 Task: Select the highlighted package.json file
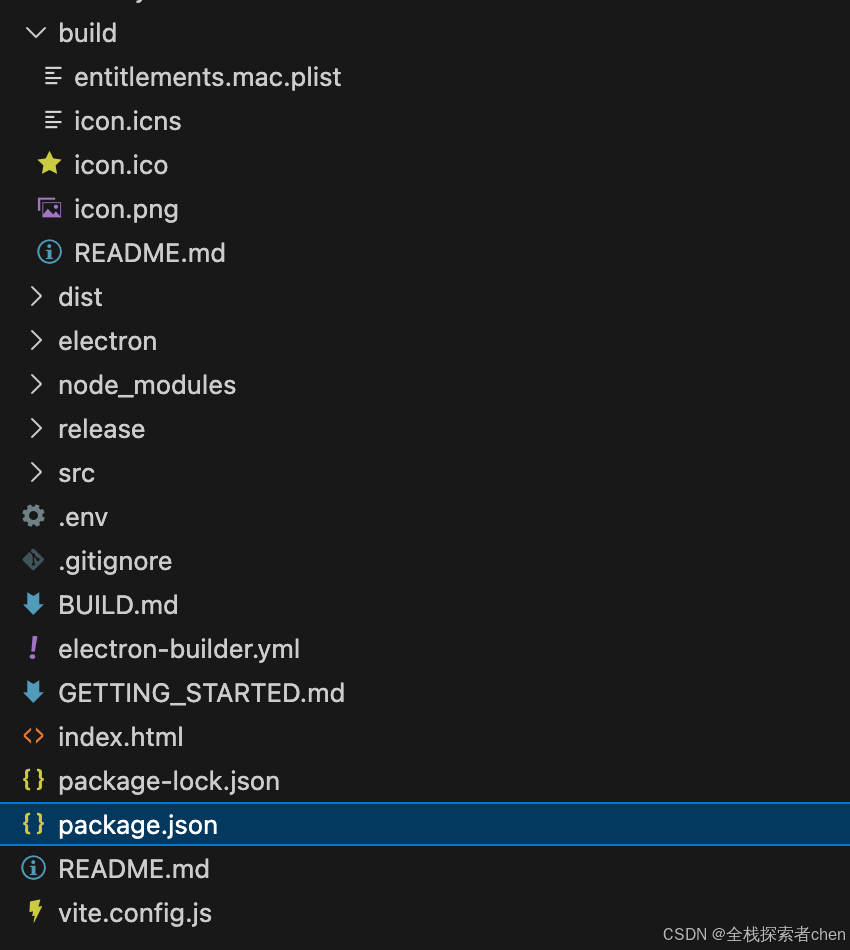pyautogui.click(x=137, y=824)
